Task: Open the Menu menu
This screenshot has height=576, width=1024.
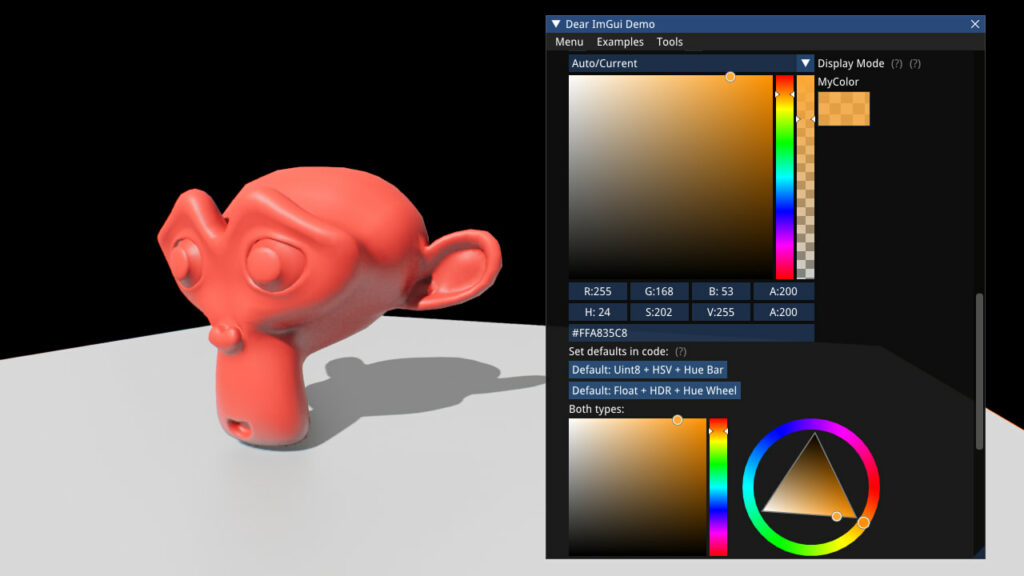Action: point(569,42)
